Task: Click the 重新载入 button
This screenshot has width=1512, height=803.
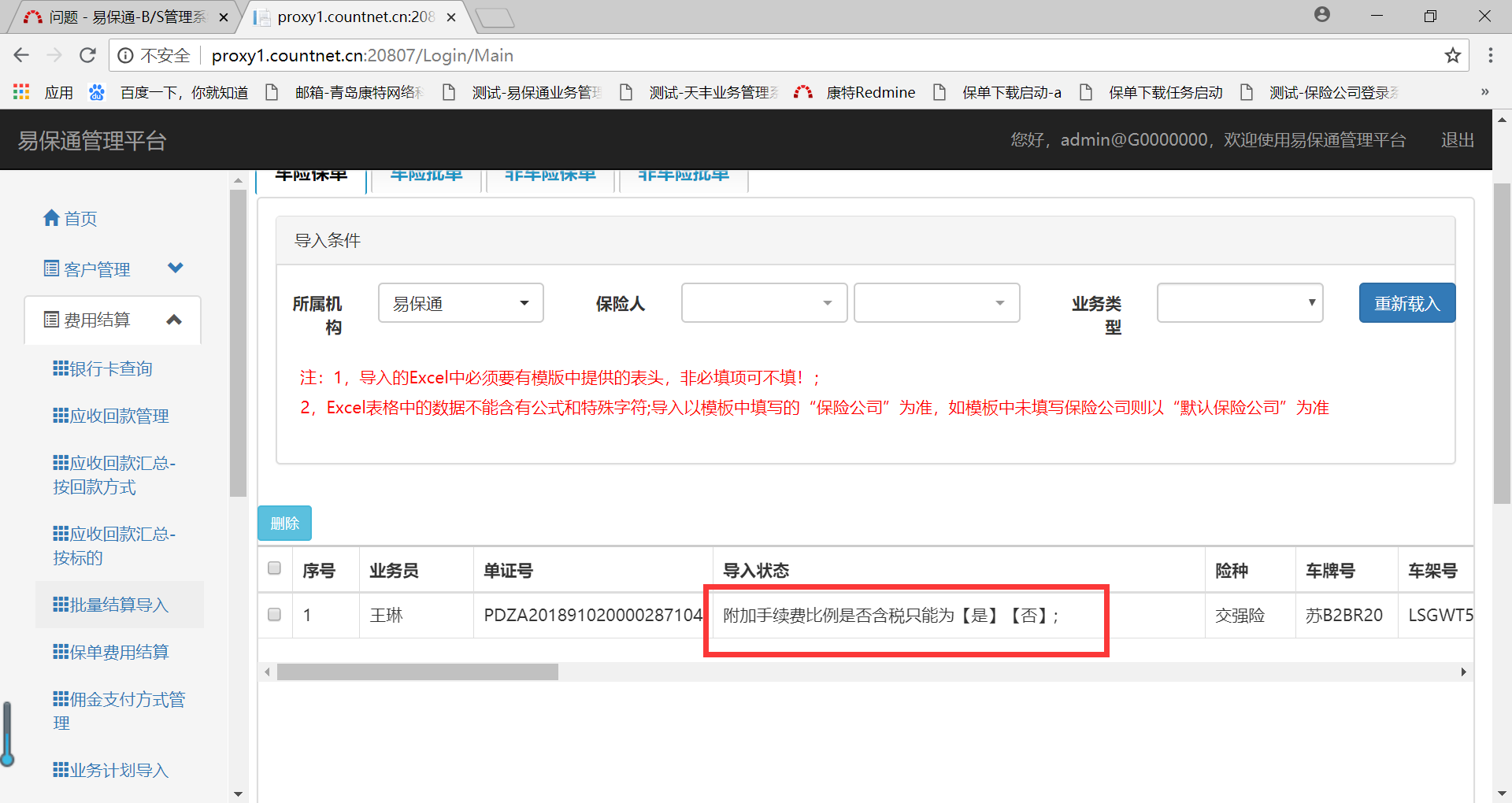Action: [x=1406, y=303]
